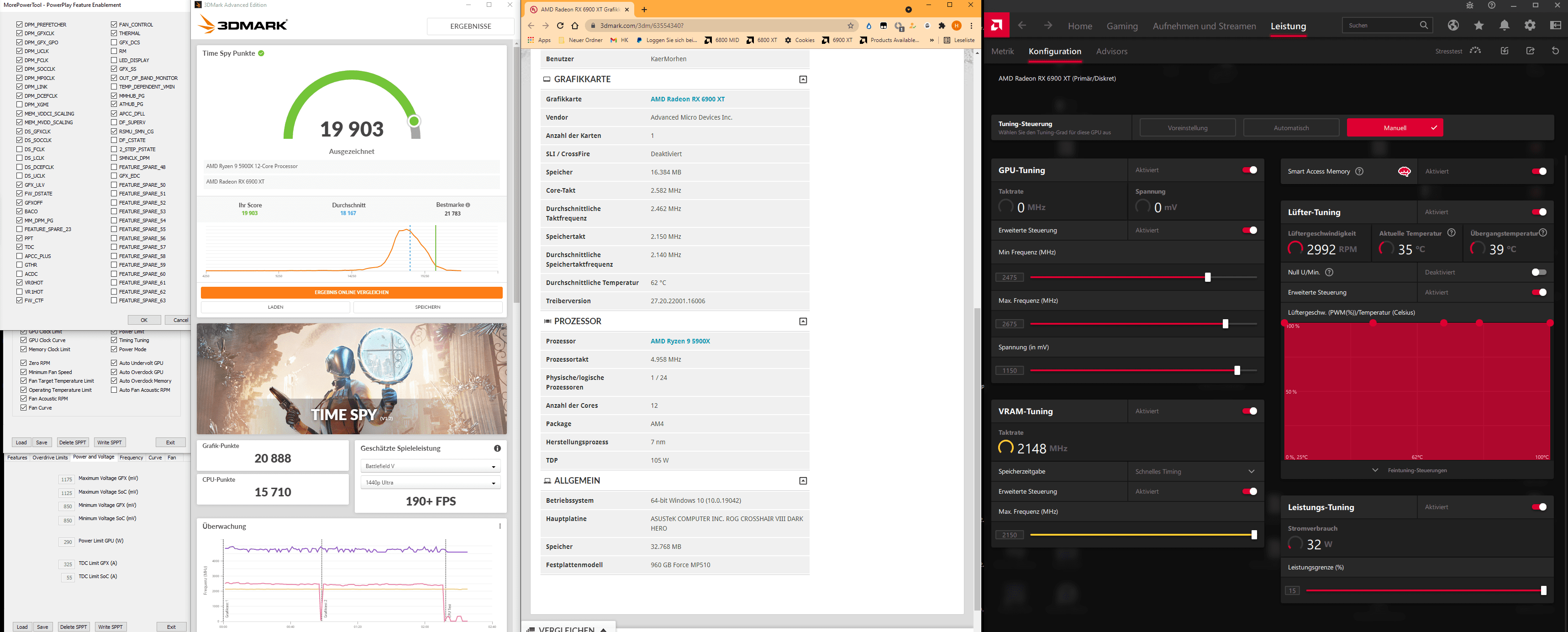The height and width of the screenshot is (632, 1568).
Task: Open Battlefield V game dropdown
Action: pos(430,466)
